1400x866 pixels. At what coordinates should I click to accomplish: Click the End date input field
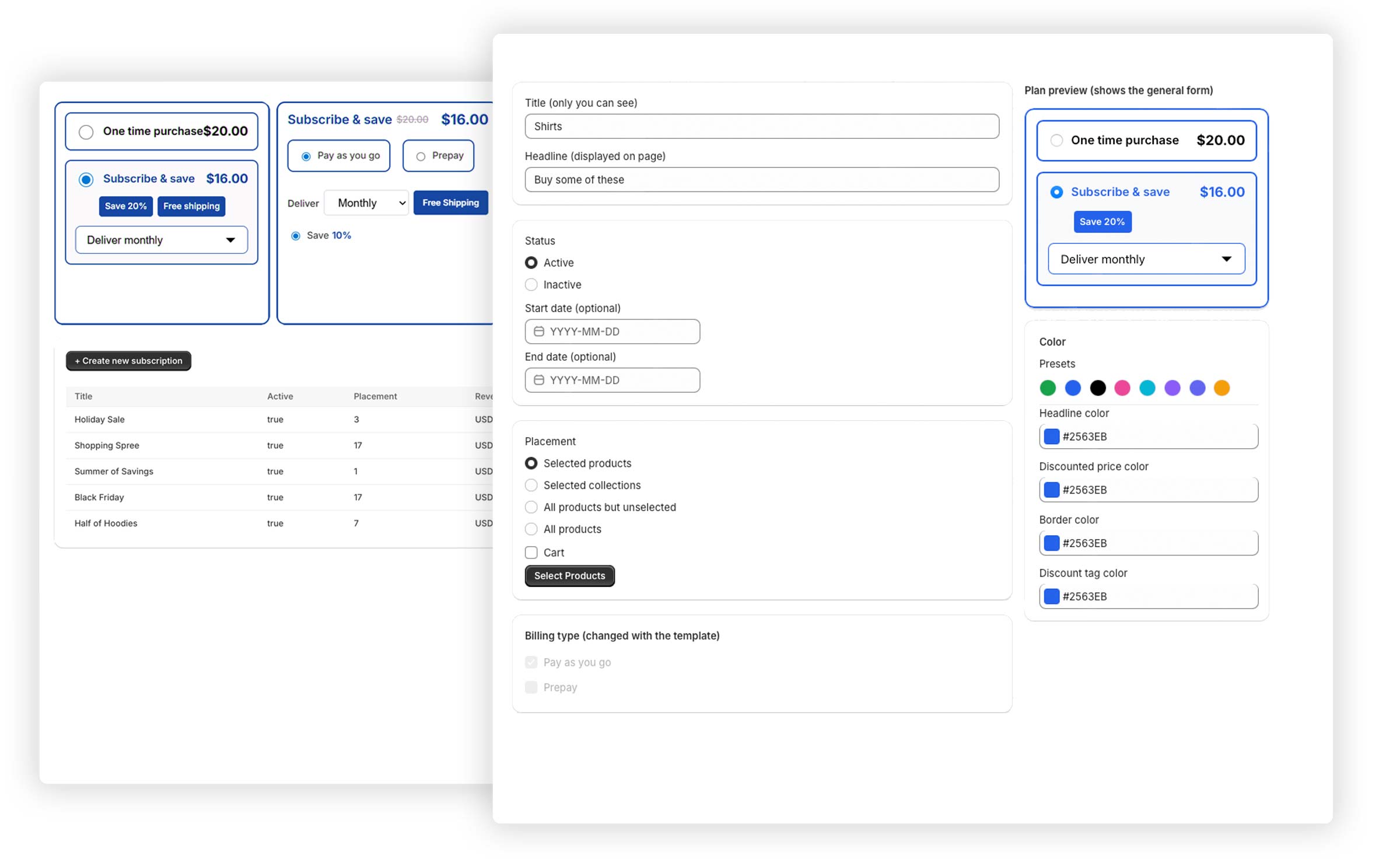[612, 380]
